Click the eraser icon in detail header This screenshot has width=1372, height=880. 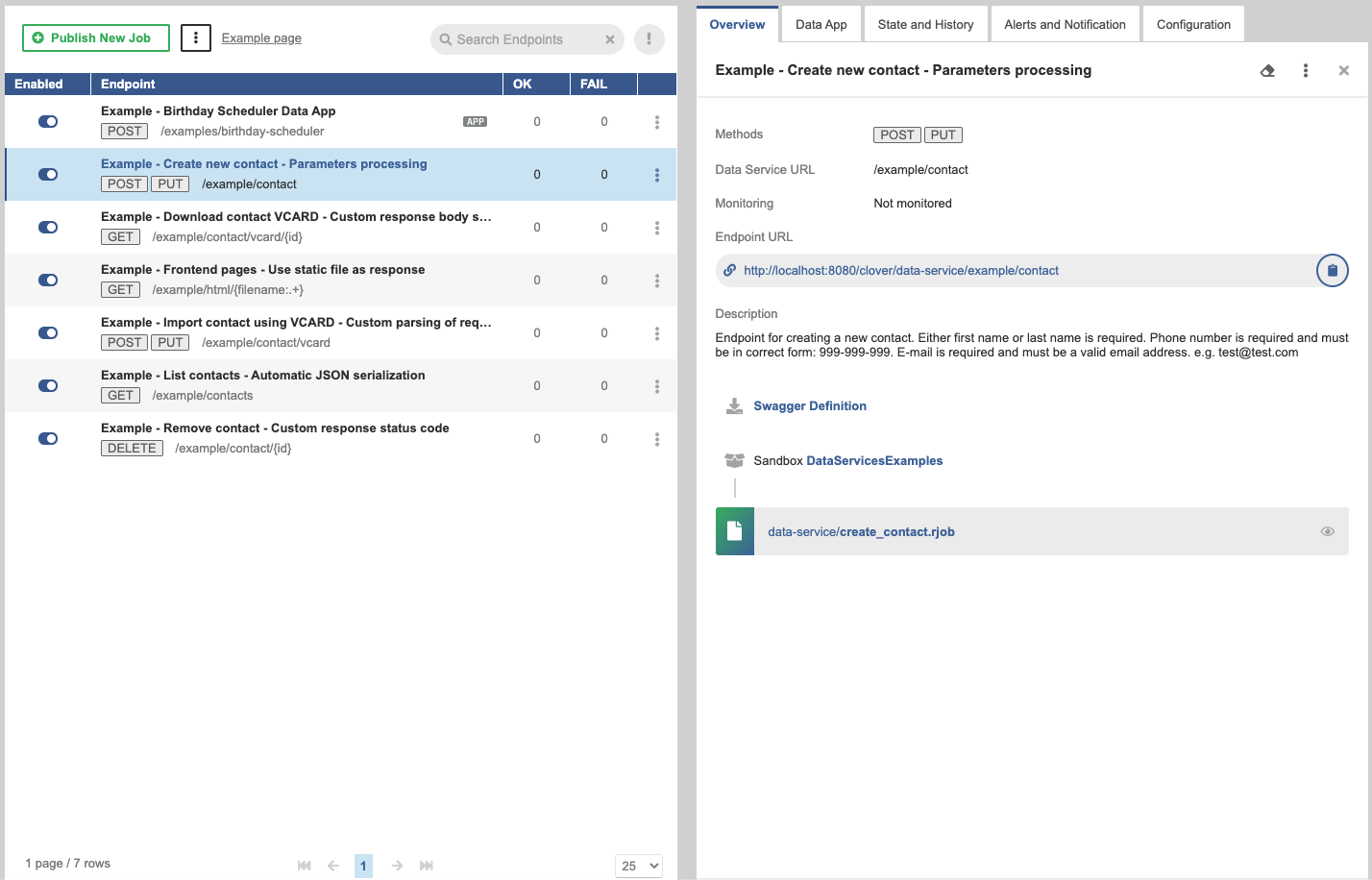(1267, 70)
